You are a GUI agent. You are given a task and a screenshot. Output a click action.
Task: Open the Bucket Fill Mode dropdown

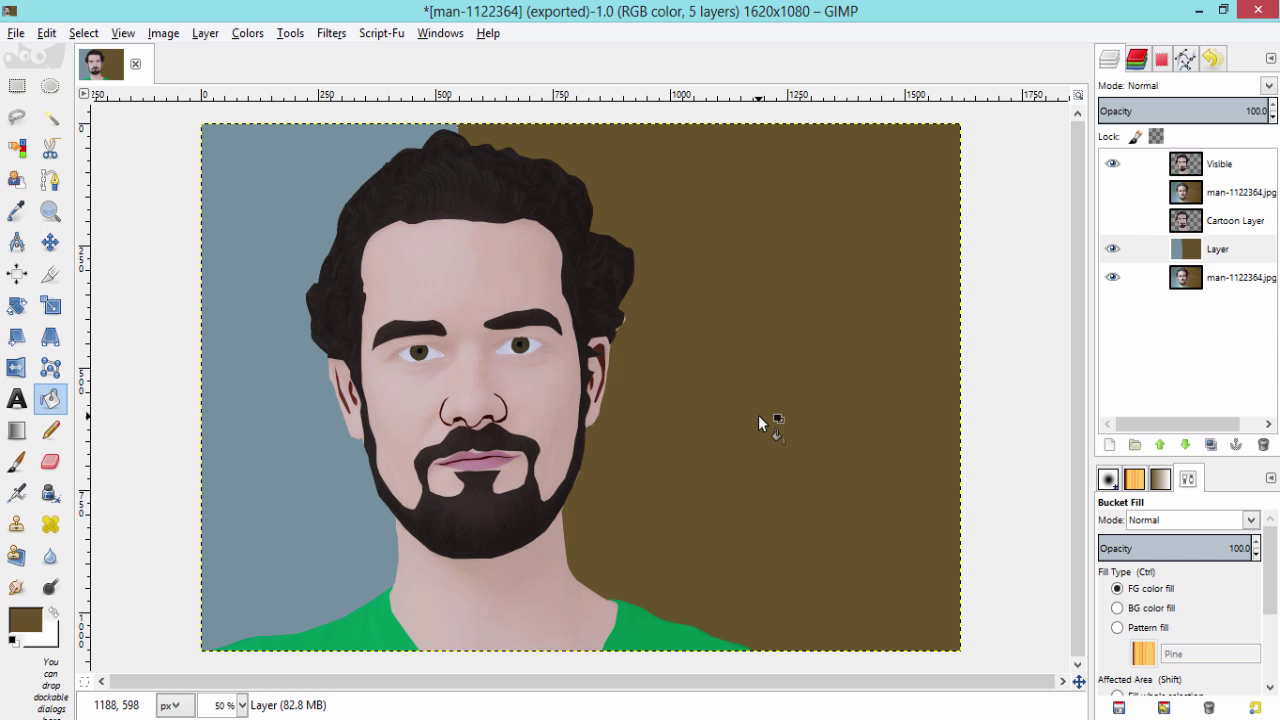1190,520
